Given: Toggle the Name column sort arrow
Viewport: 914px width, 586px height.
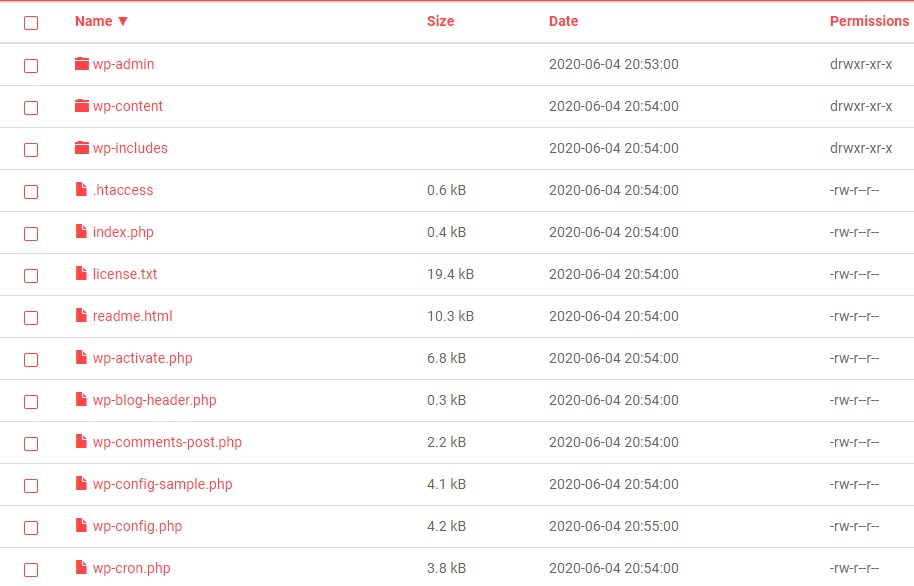Looking at the screenshot, I should (122, 22).
